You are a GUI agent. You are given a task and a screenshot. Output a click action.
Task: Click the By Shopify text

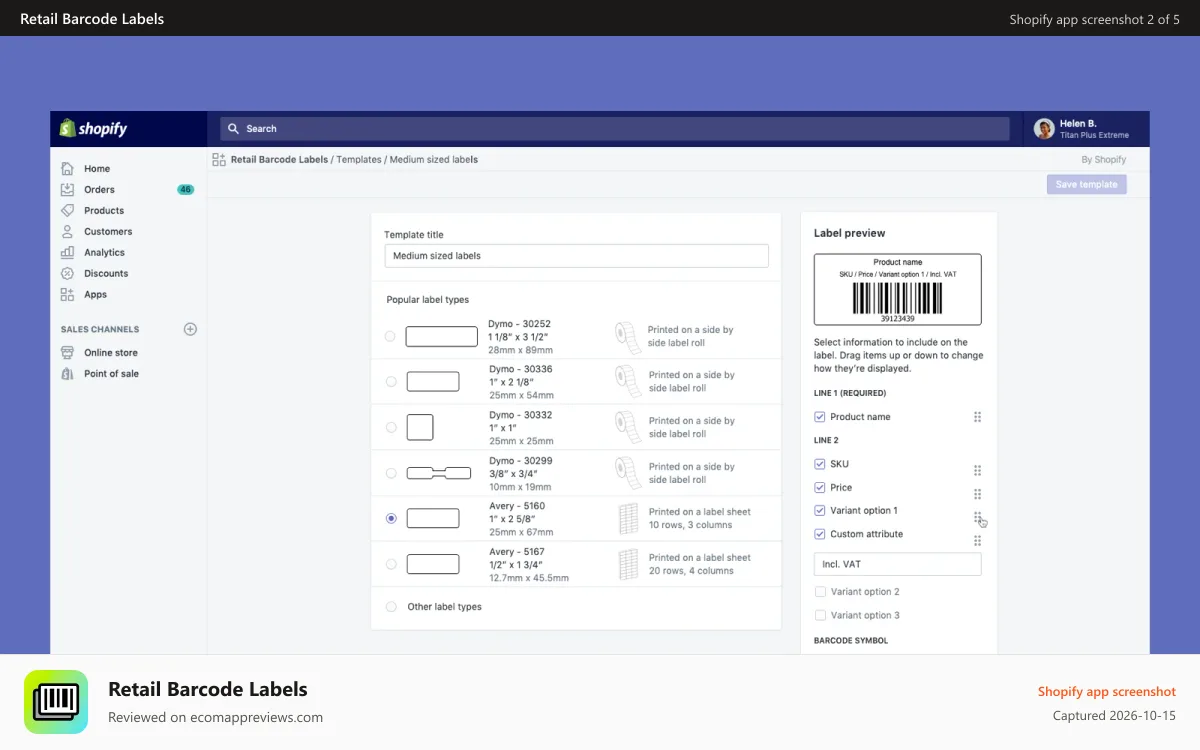[x=1104, y=159]
